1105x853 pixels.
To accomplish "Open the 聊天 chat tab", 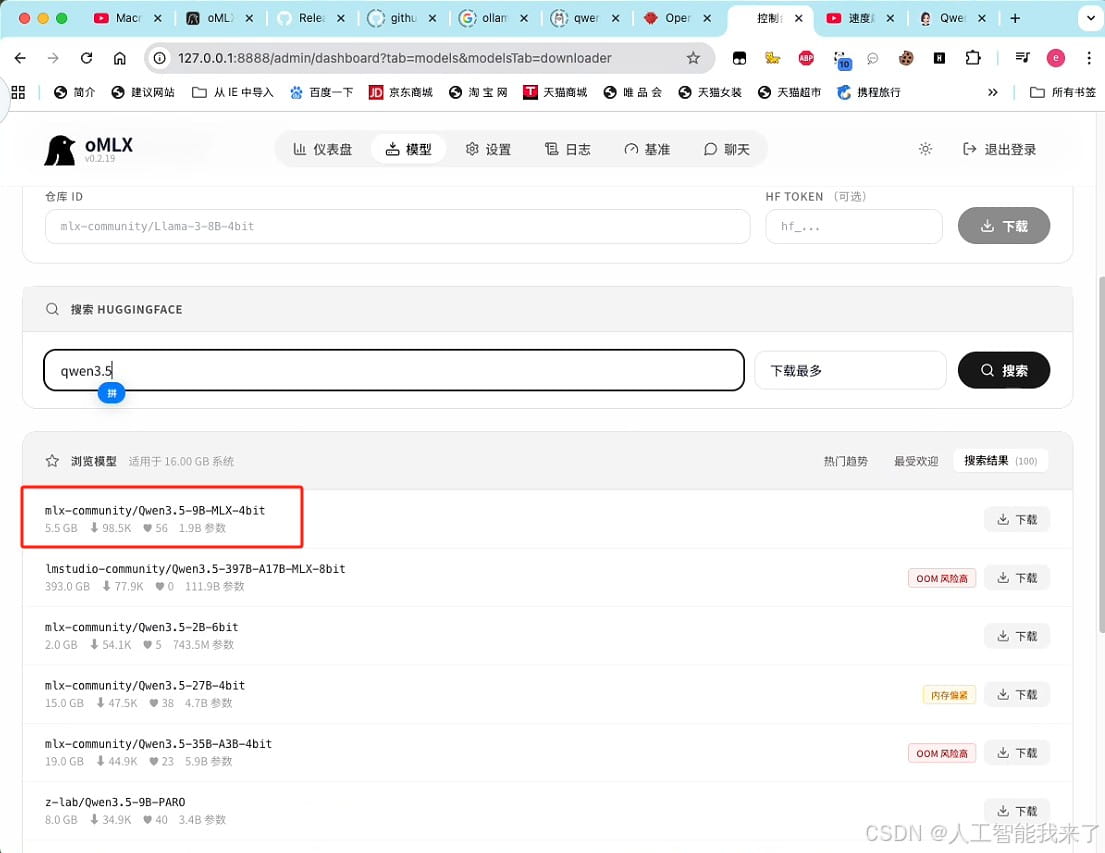I will click(727, 149).
